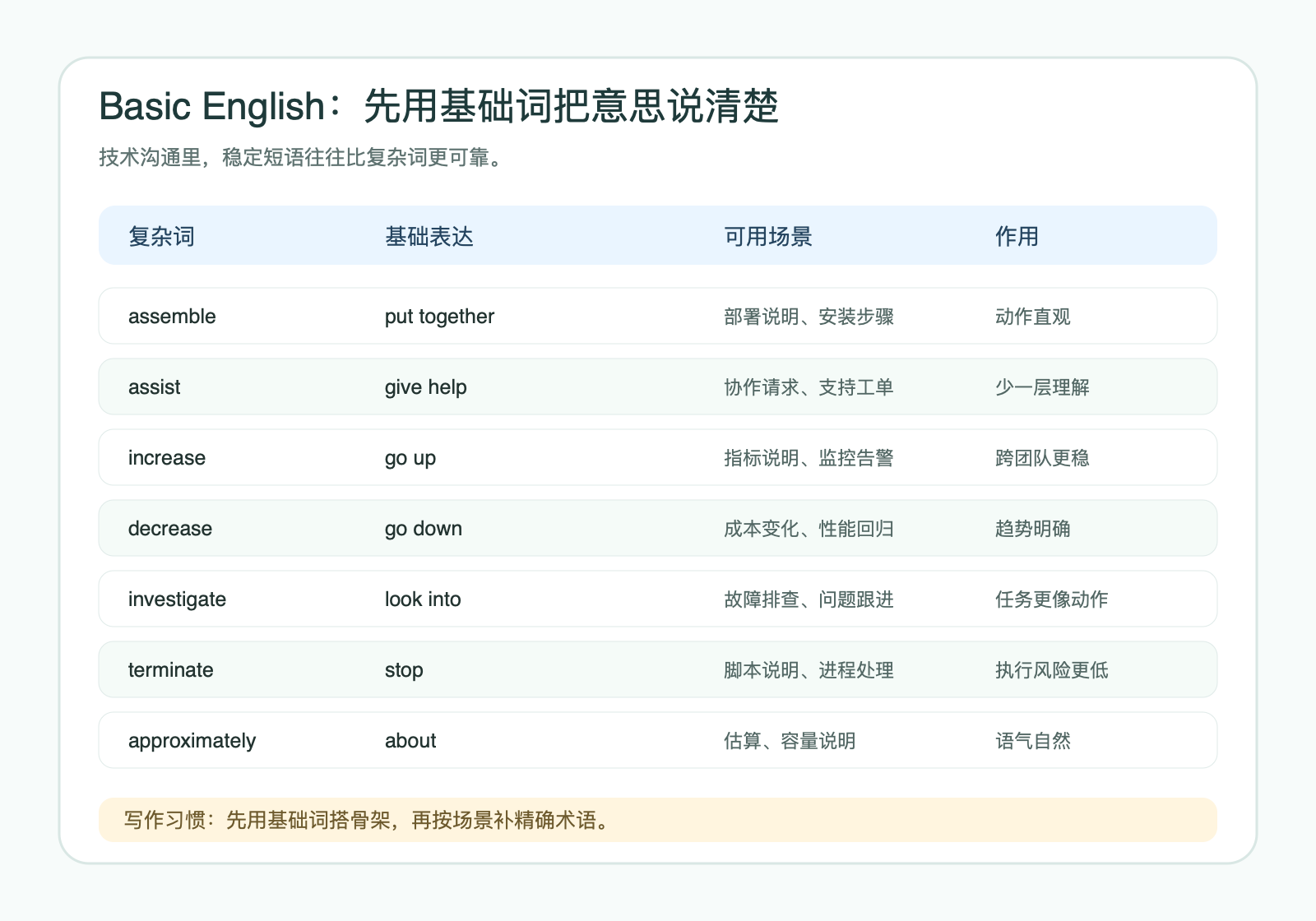This screenshot has width=1316, height=921.
Task: Click the cell '少一层理解'
Action: pyautogui.click(x=1042, y=387)
